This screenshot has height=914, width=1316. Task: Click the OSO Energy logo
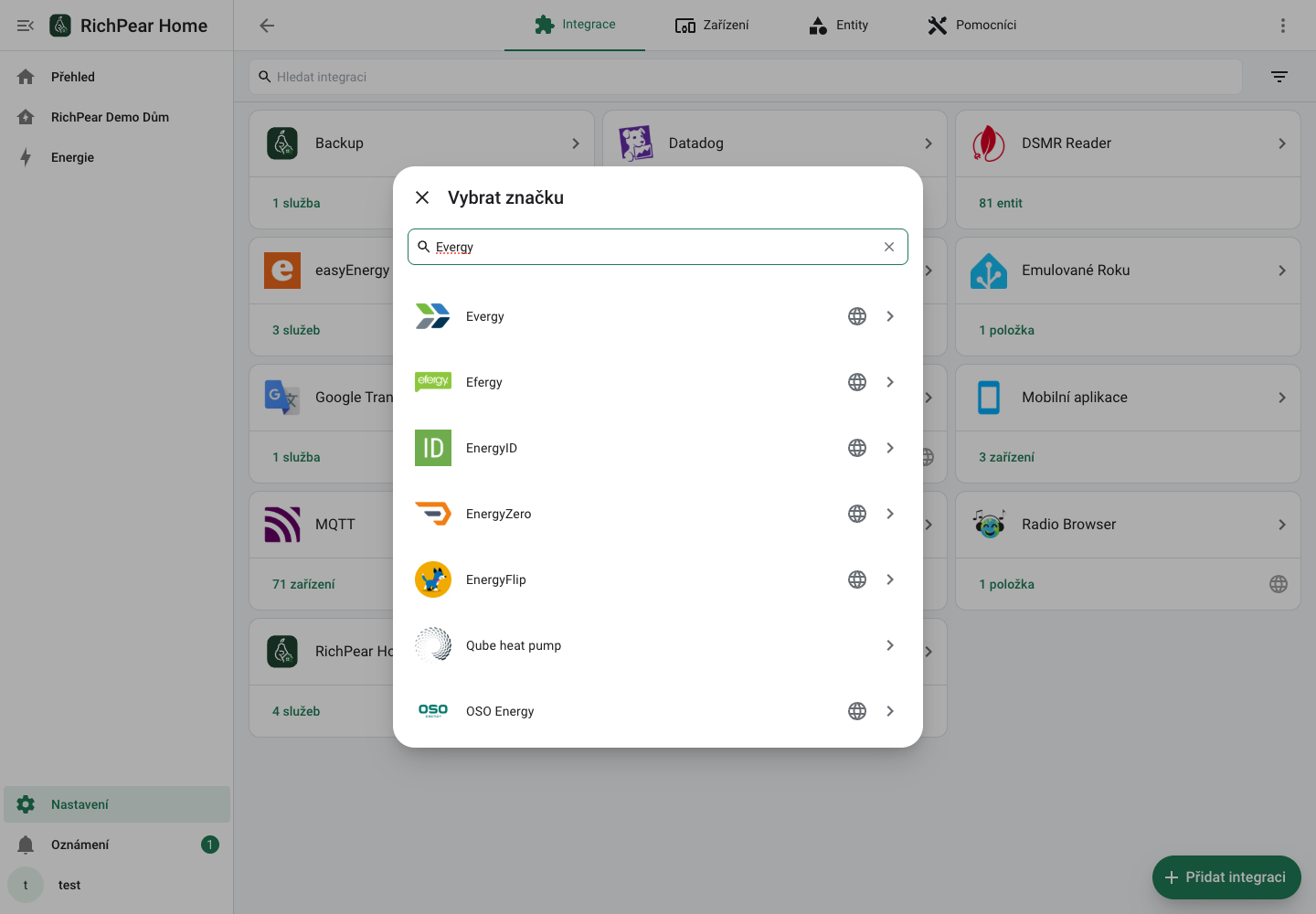pos(433,711)
